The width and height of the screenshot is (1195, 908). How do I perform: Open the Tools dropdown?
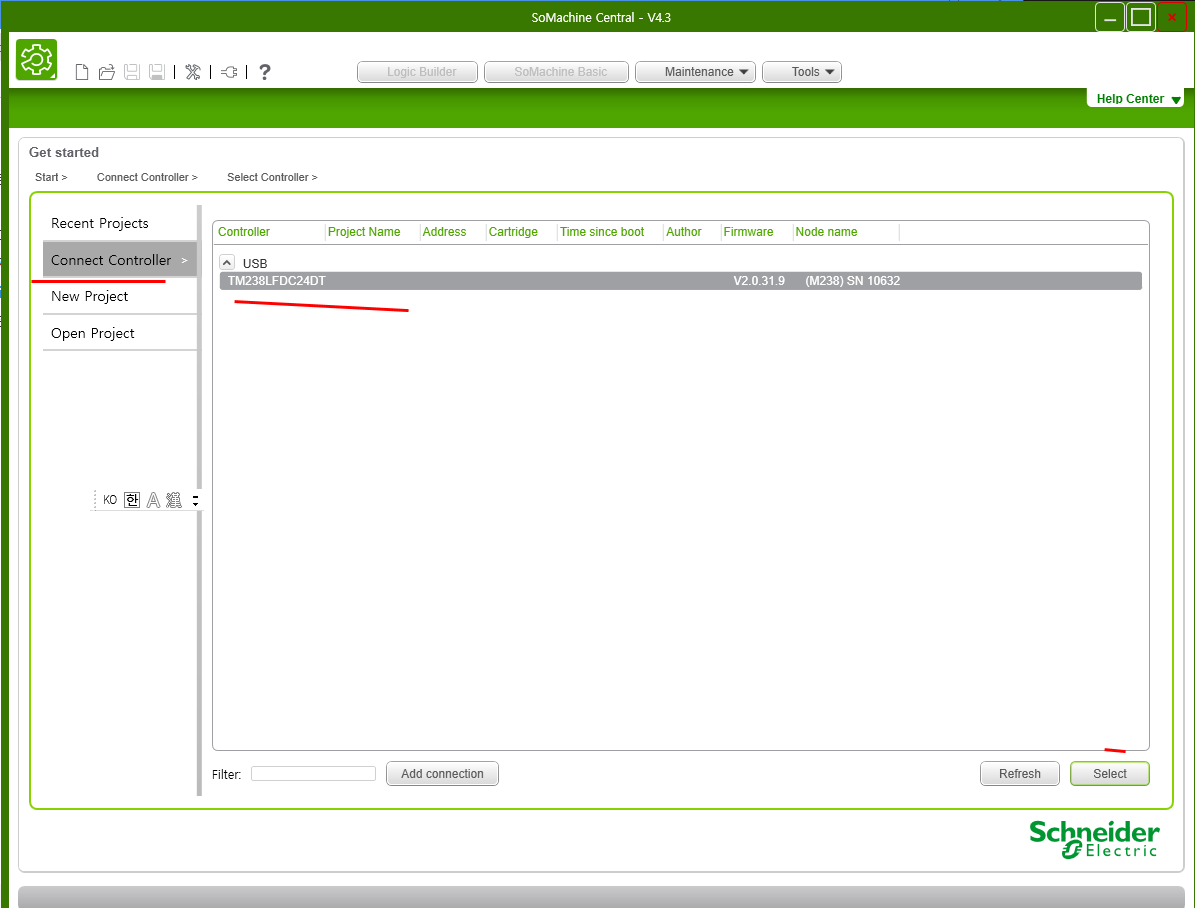[x=802, y=72]
